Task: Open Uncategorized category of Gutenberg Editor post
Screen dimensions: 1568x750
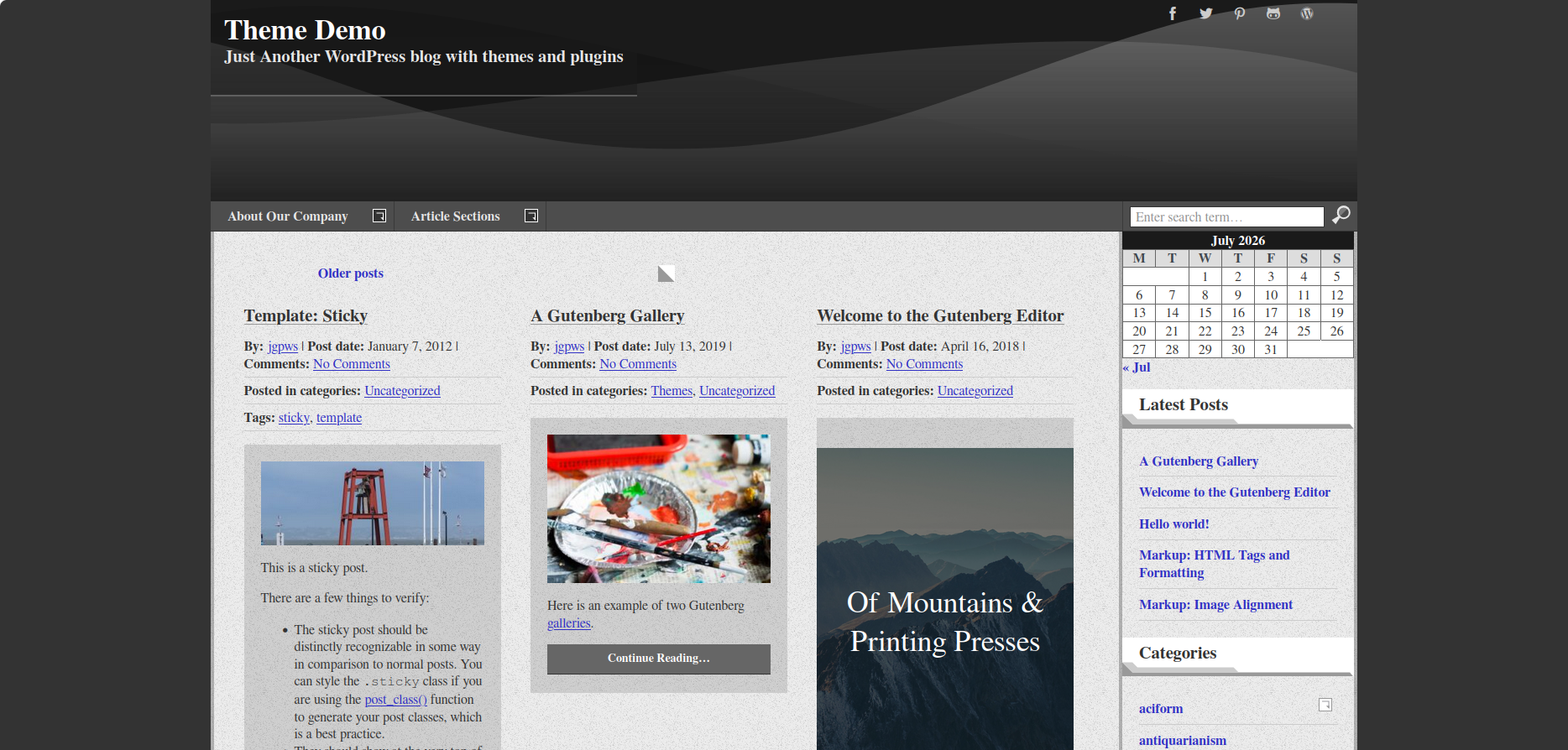Action: tap(975, 391)
